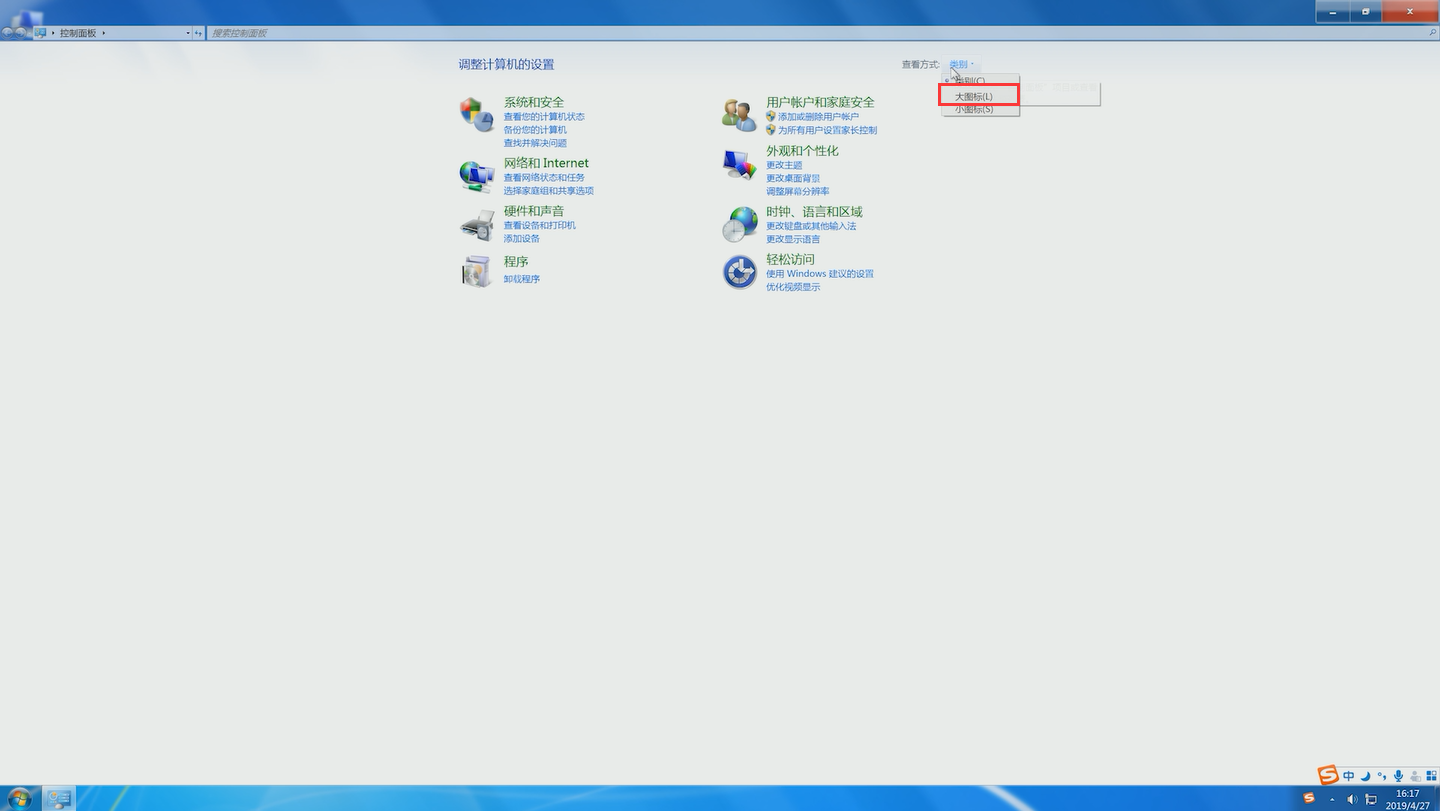Click the speaker volume tray icon
Image resolution: width=1440 pixels, height=811 pixels.
[x=1352, y=799]
